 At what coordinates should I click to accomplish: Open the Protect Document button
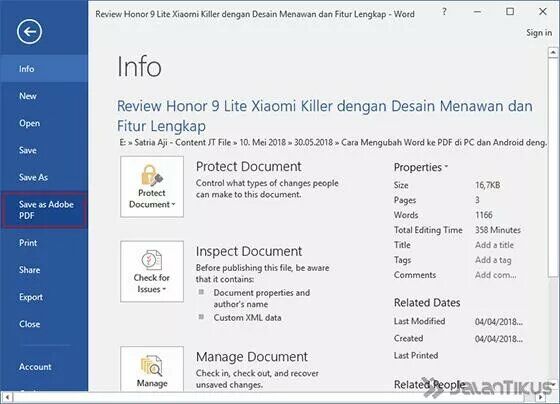(x=152, y=186)
